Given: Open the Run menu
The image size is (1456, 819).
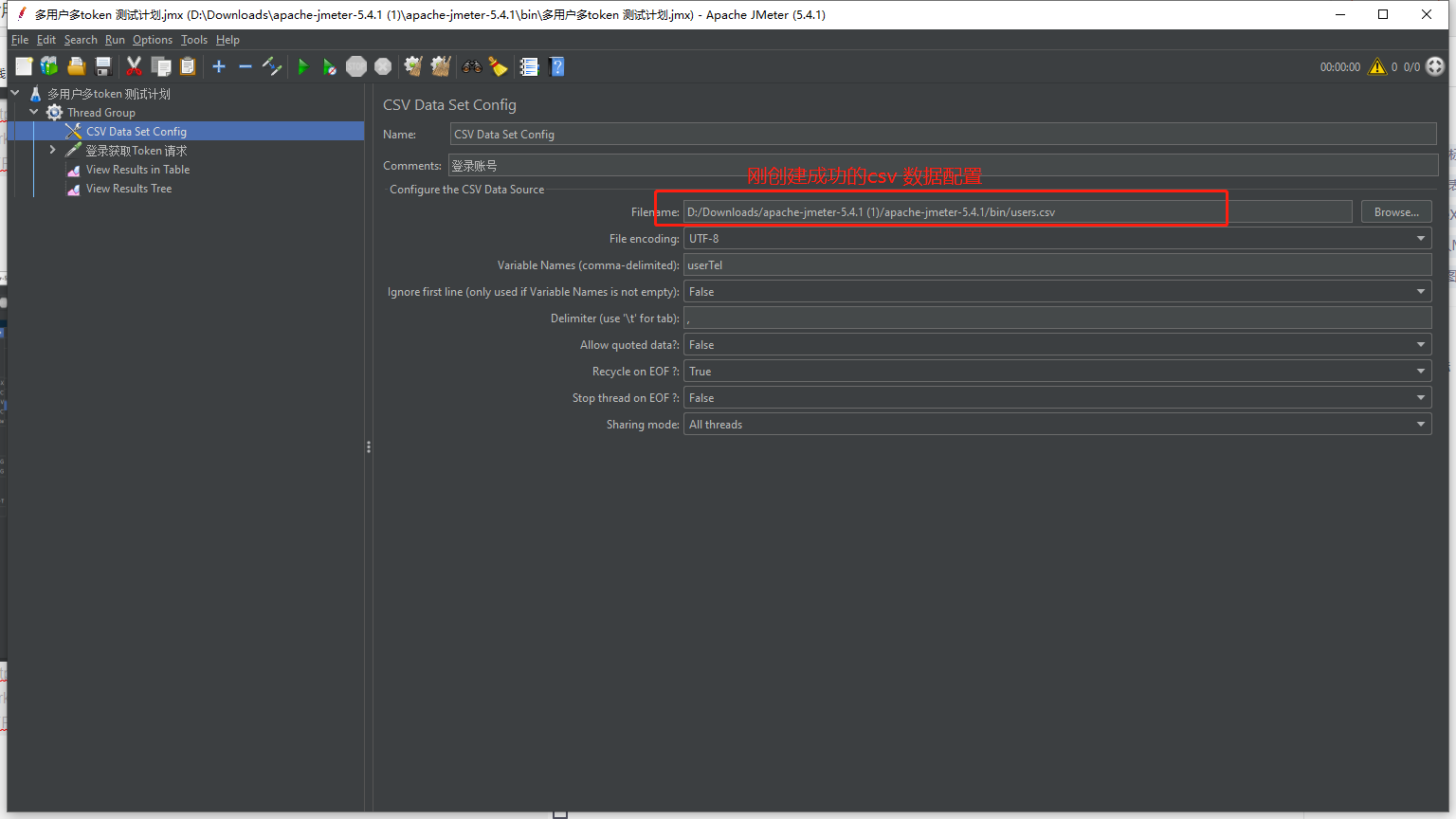Looking at the screenshot, I should point(115,40).
